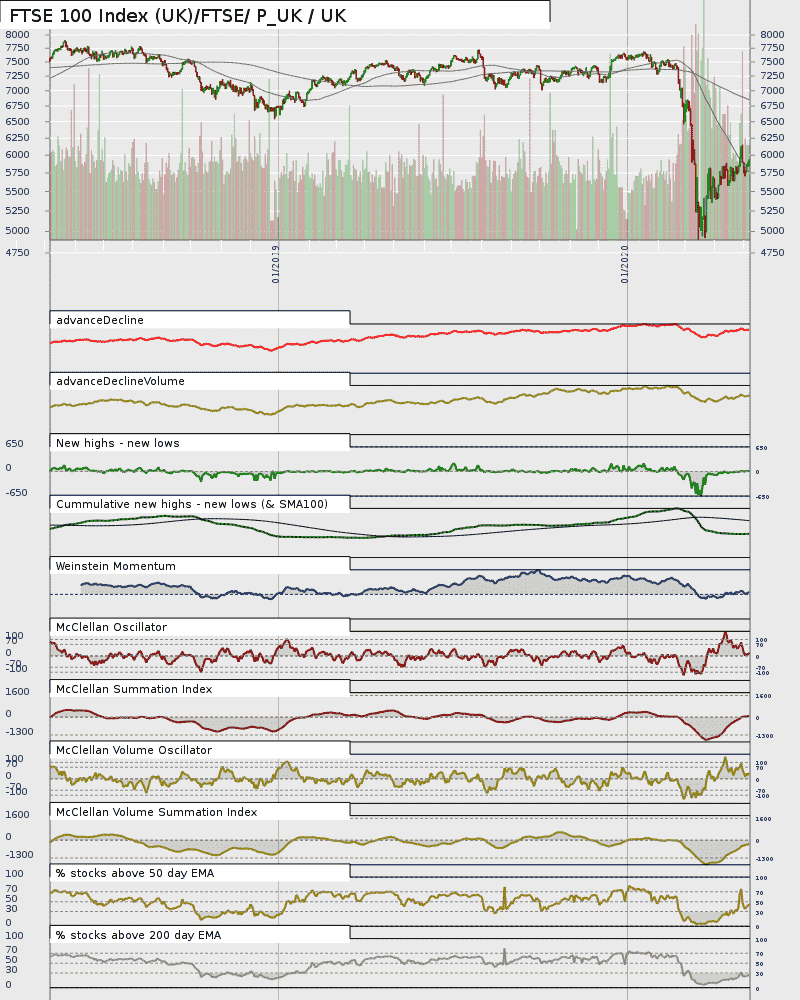This screenshot has width=800, height=1000.
Task: Click 7500 on the left price axis
Action: [17, 62]
